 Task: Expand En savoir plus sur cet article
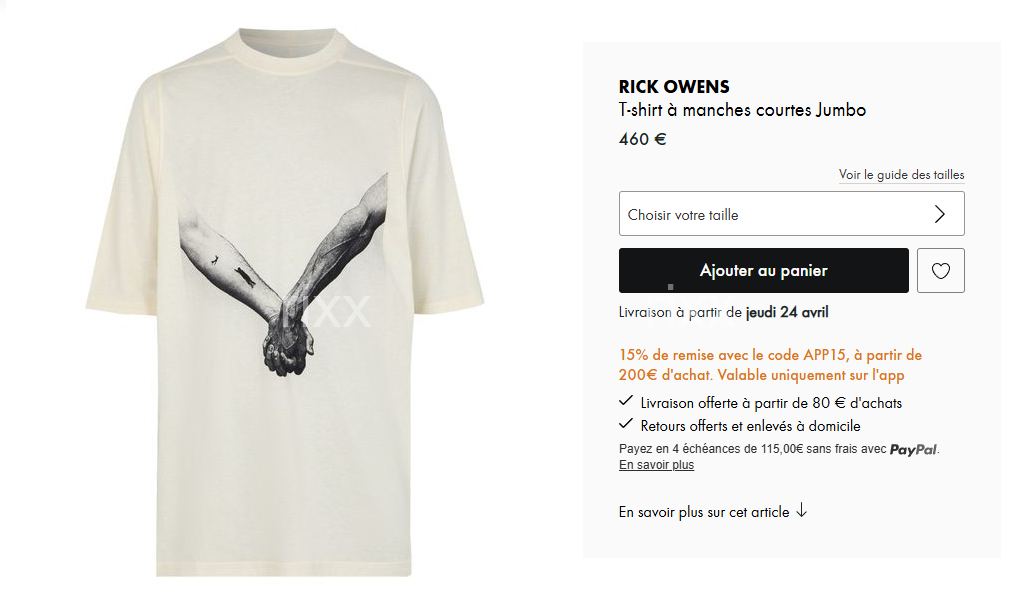coord(713,512)
